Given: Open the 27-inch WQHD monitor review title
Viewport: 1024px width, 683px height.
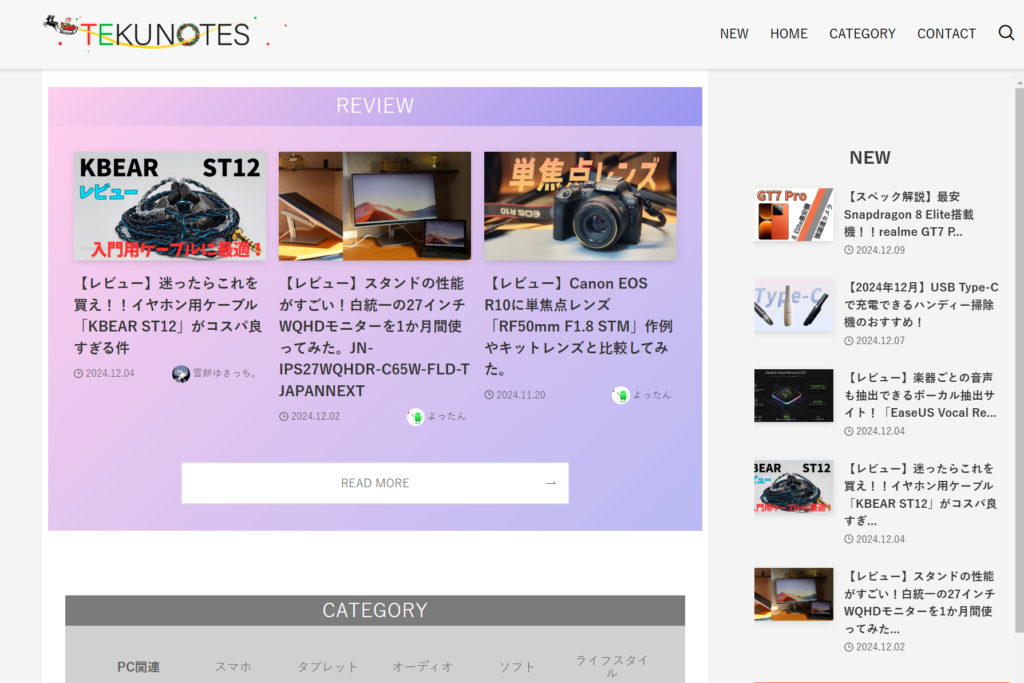Looking at the screenshot, I should point(374,337).
